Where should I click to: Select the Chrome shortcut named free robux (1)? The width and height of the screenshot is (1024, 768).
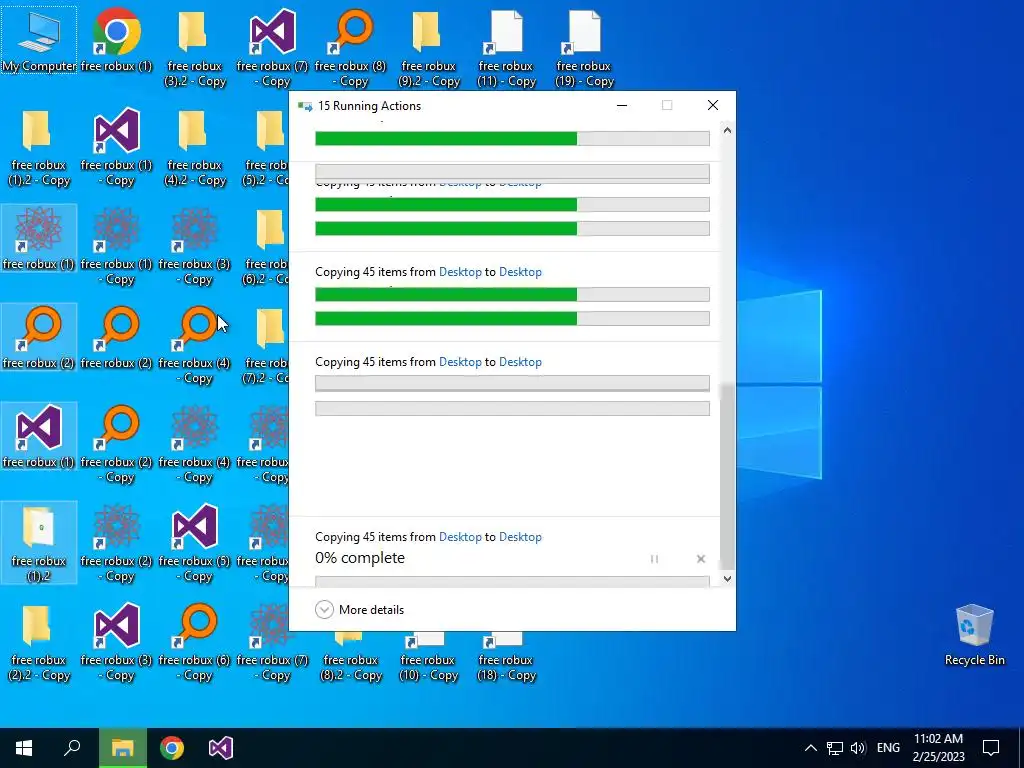[116, 40]
